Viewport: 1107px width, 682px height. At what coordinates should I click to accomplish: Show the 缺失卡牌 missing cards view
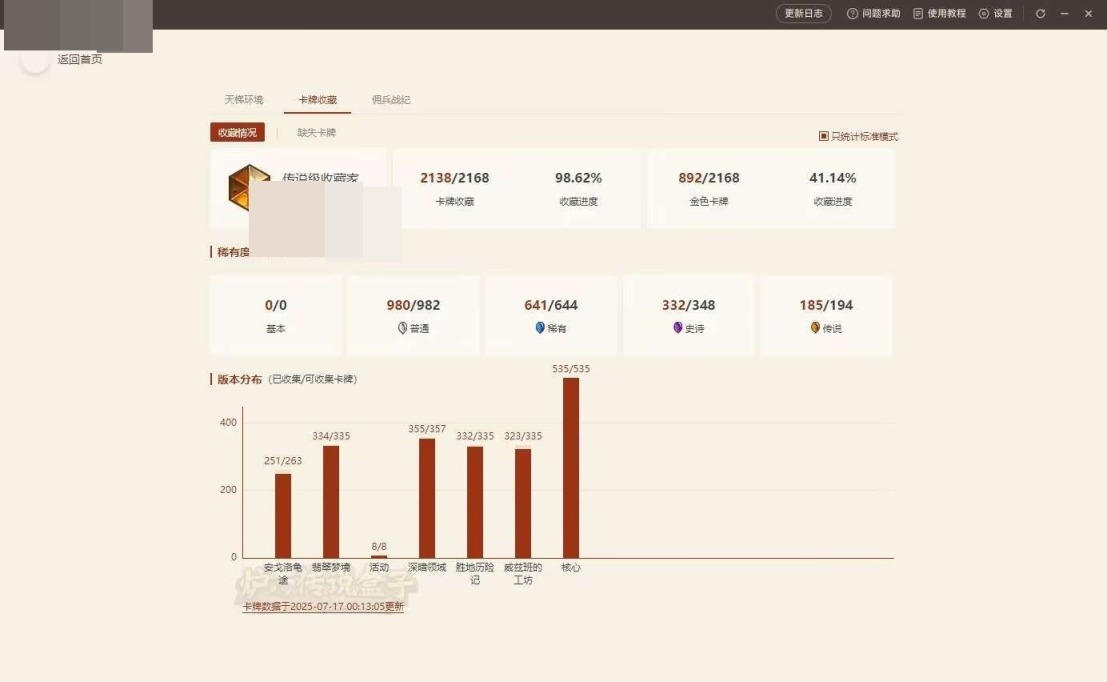point(316,133)
